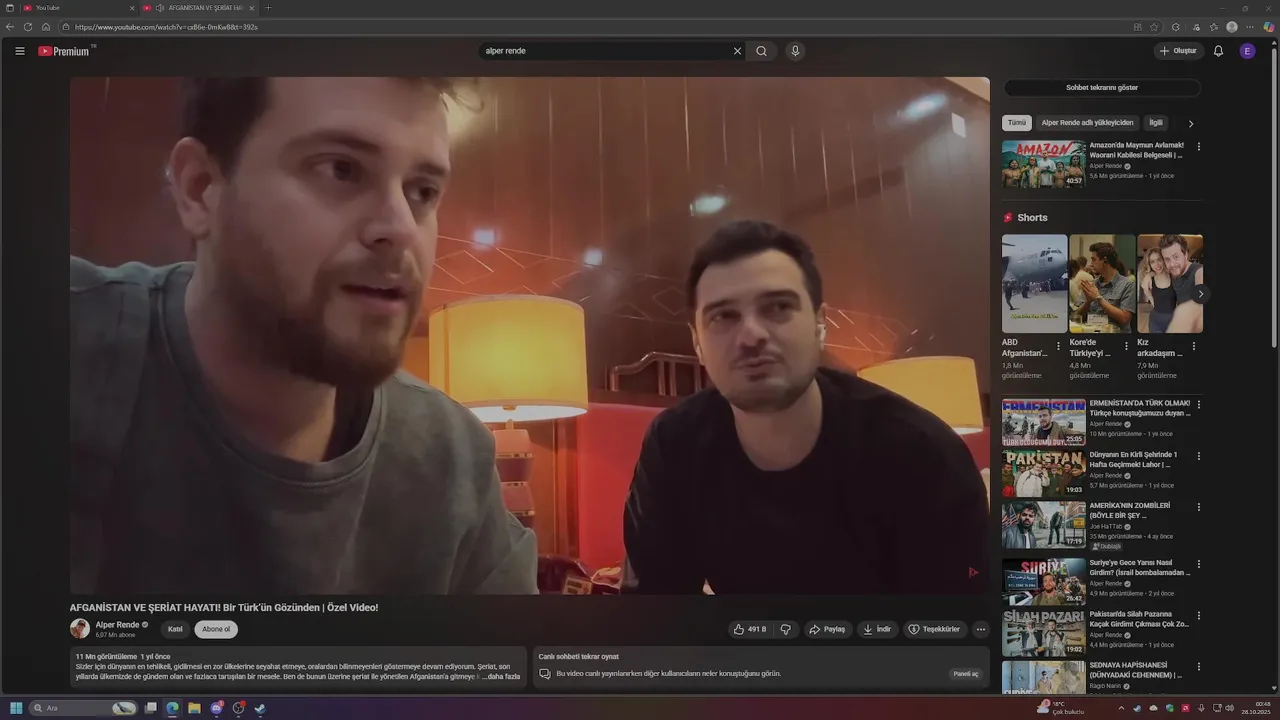Click the Katıl join button

click(x=175, y=629)
